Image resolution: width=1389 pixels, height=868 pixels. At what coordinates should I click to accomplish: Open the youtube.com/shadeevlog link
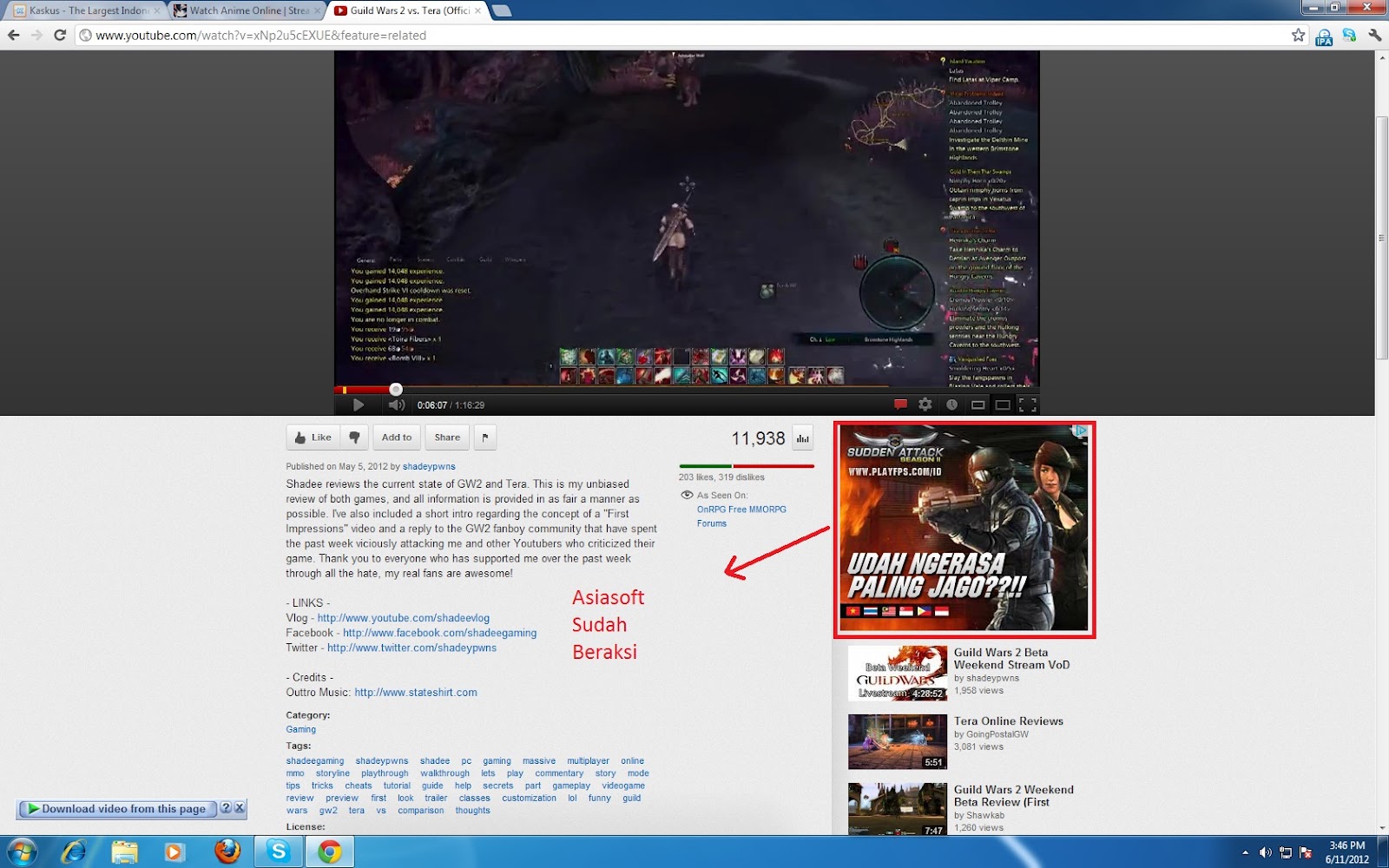pos(404,618)
